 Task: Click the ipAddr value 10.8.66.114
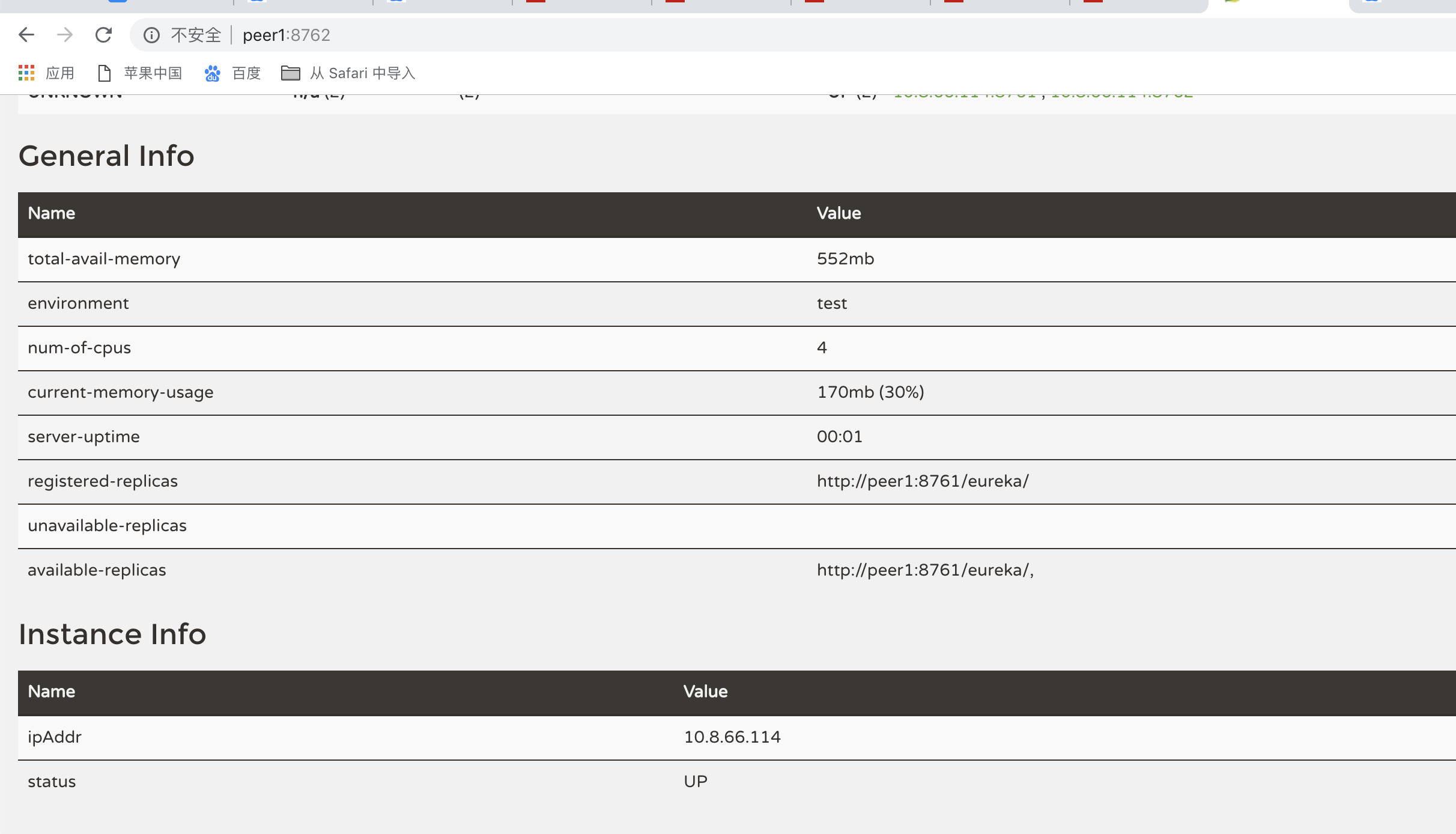[x=732, y=737]
